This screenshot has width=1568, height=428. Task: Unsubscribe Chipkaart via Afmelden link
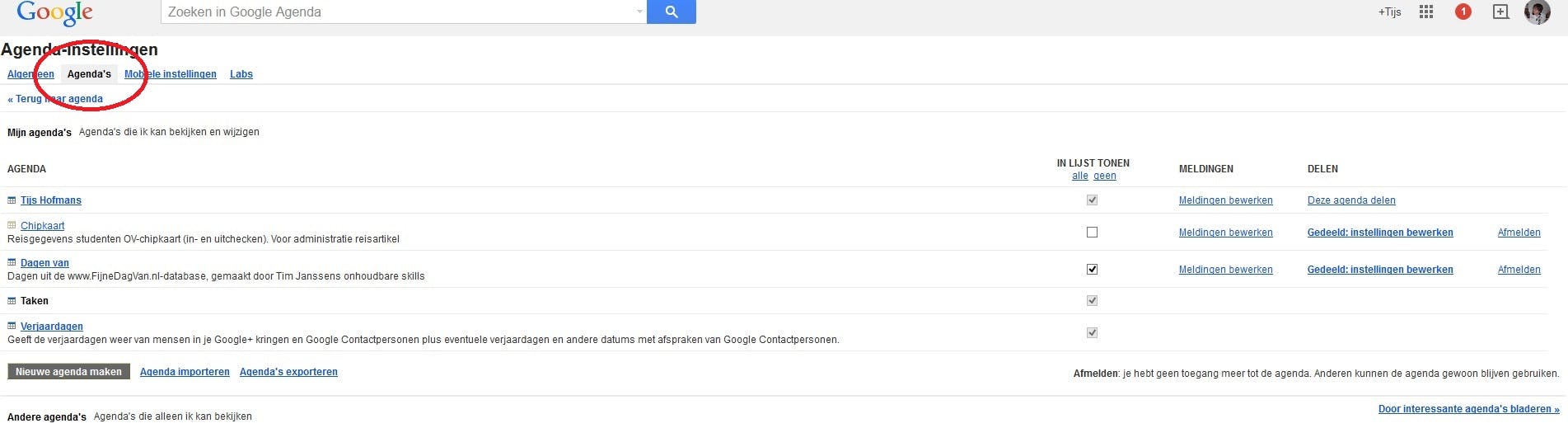tap(1519, 233)
